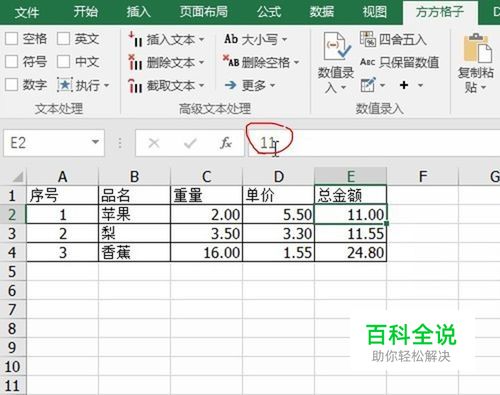Click the 四舍五入 label
The image size is (500, 395).
(x=403, y=40)
